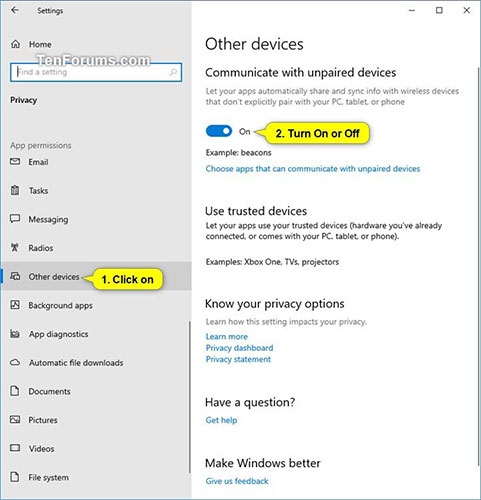
Task: Open the Privacy dashboard link
Action: 239,348
